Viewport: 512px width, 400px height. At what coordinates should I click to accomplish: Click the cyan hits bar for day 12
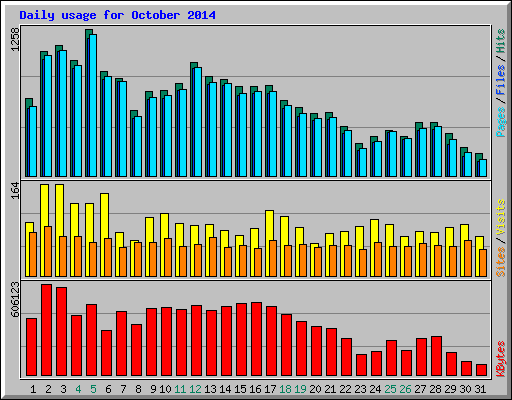pyautogui.click(x=198, y=122)
